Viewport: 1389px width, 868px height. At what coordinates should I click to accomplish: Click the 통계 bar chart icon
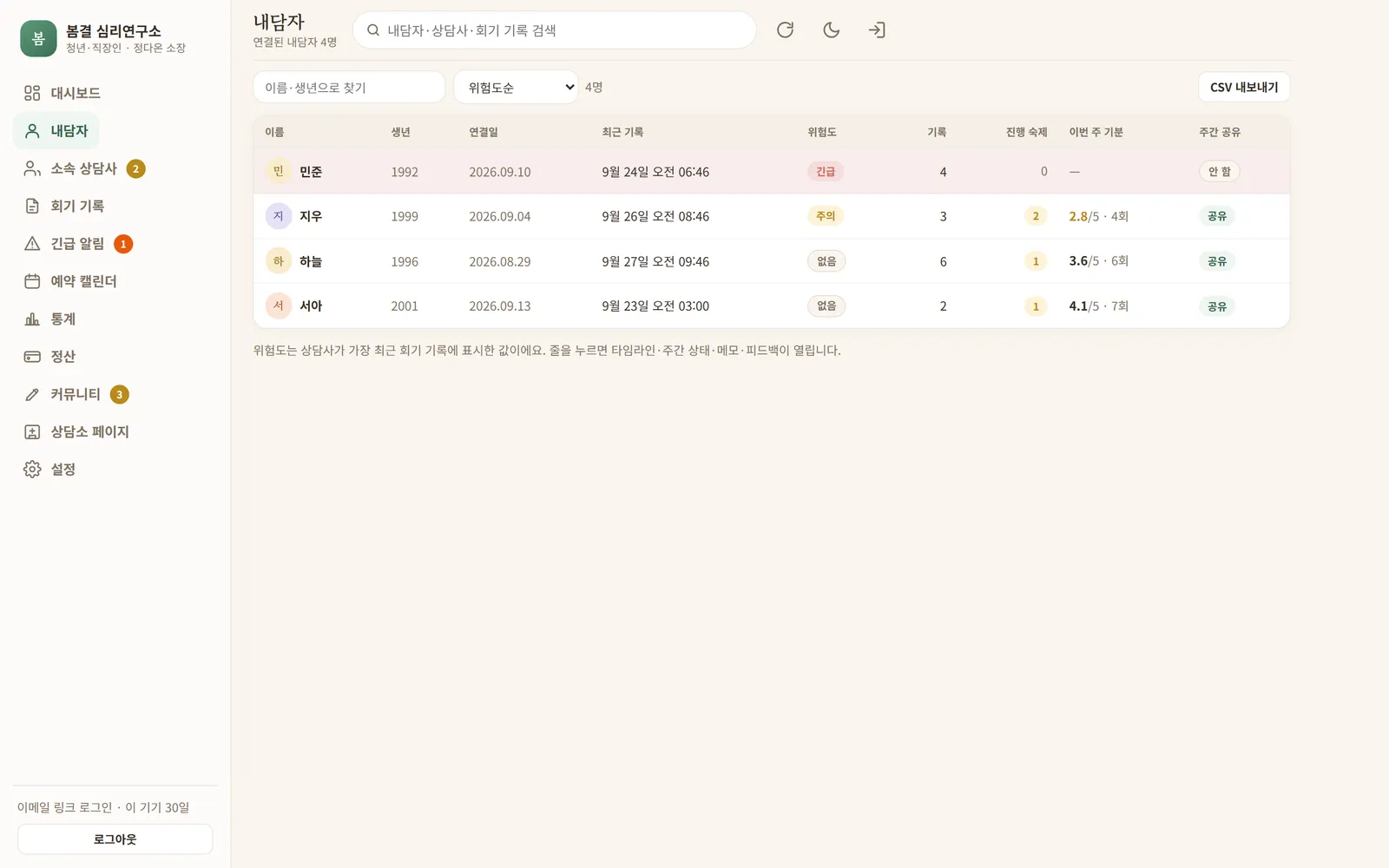pyautogui.click(x=32, y=319)
